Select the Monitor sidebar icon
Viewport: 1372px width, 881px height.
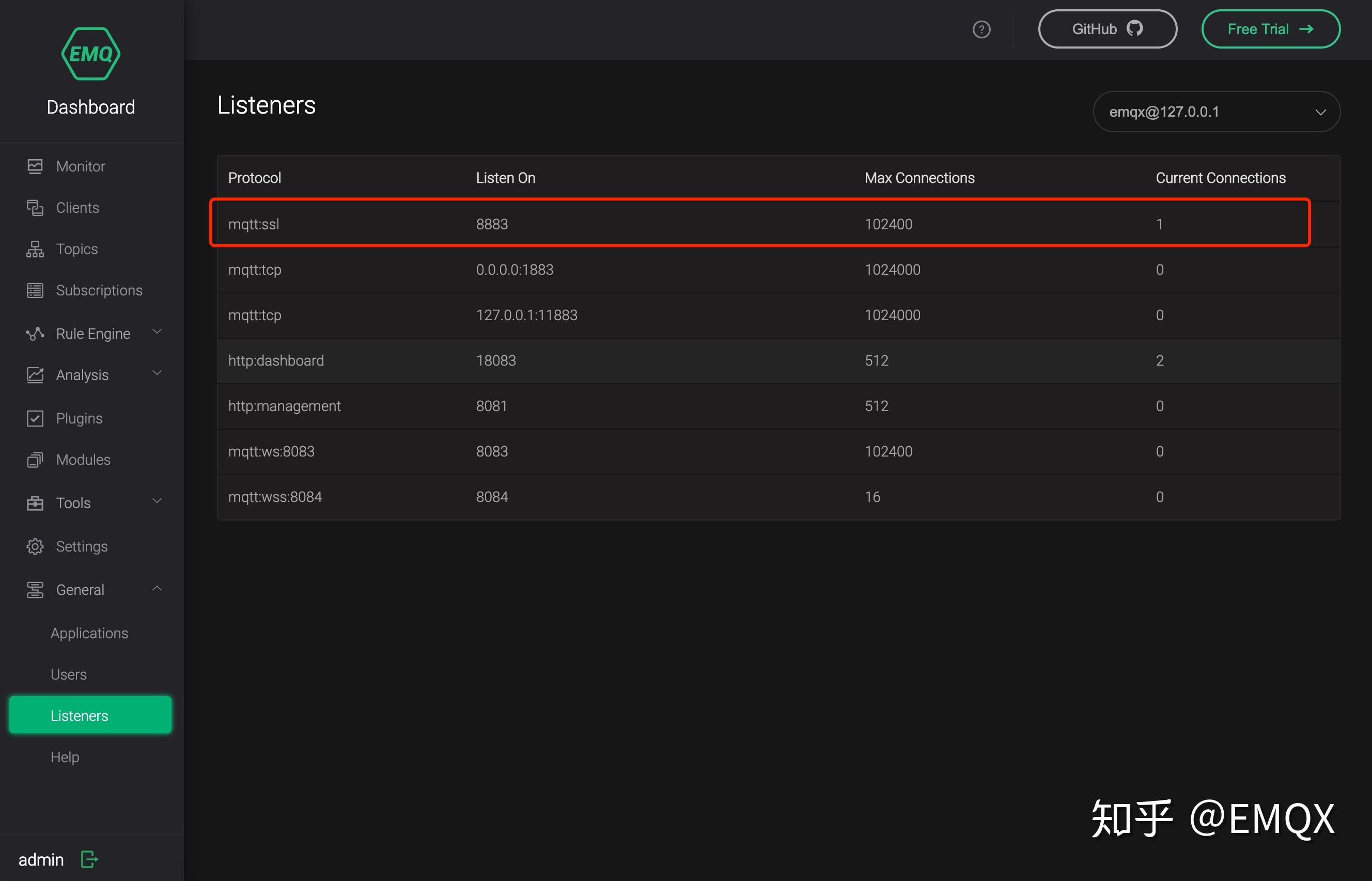pos(35,166)
